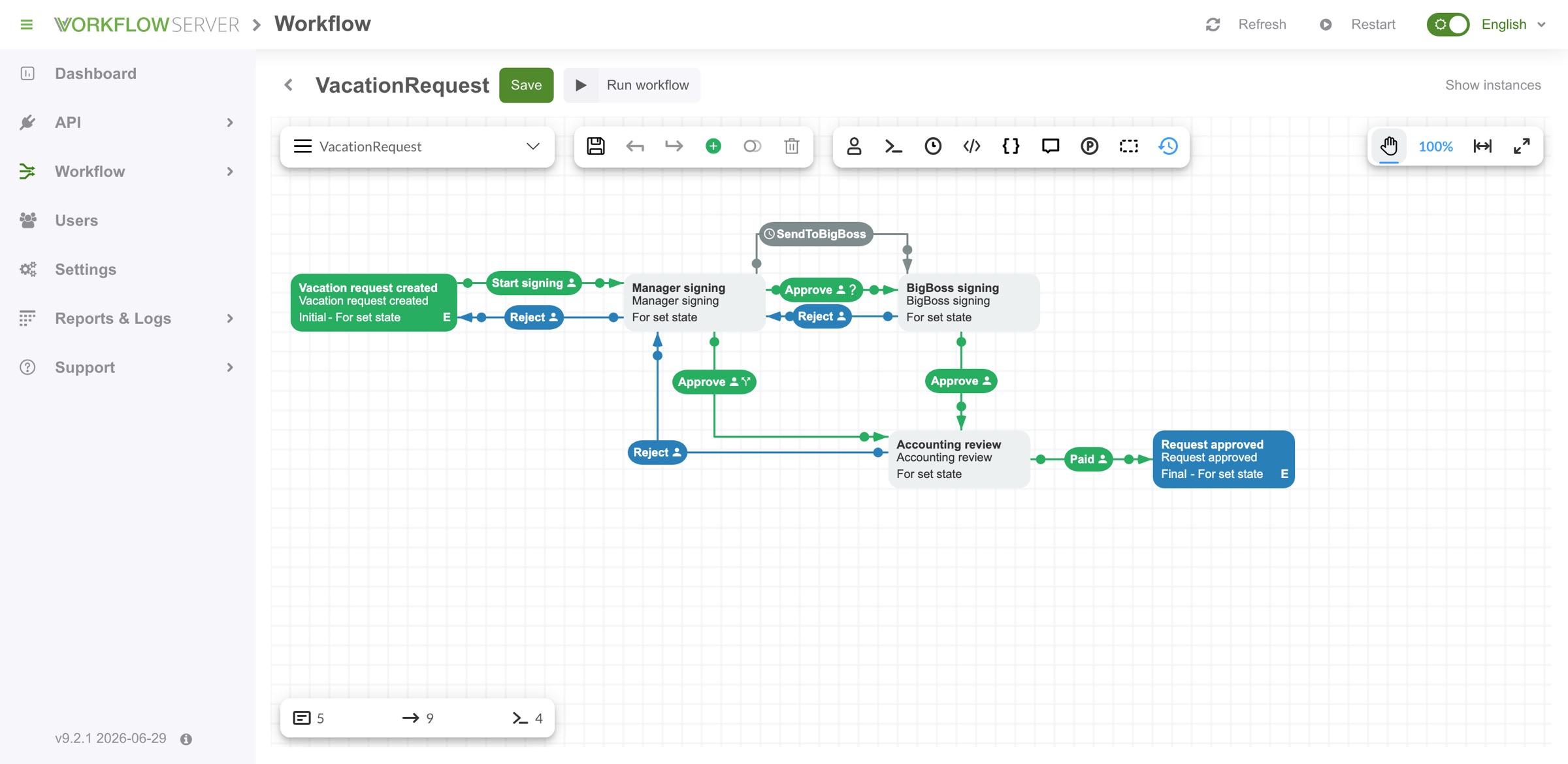Viewport: 1568px width, 764px height.
Task: Open the Localization speech bubble icon
Action: 1050,146
